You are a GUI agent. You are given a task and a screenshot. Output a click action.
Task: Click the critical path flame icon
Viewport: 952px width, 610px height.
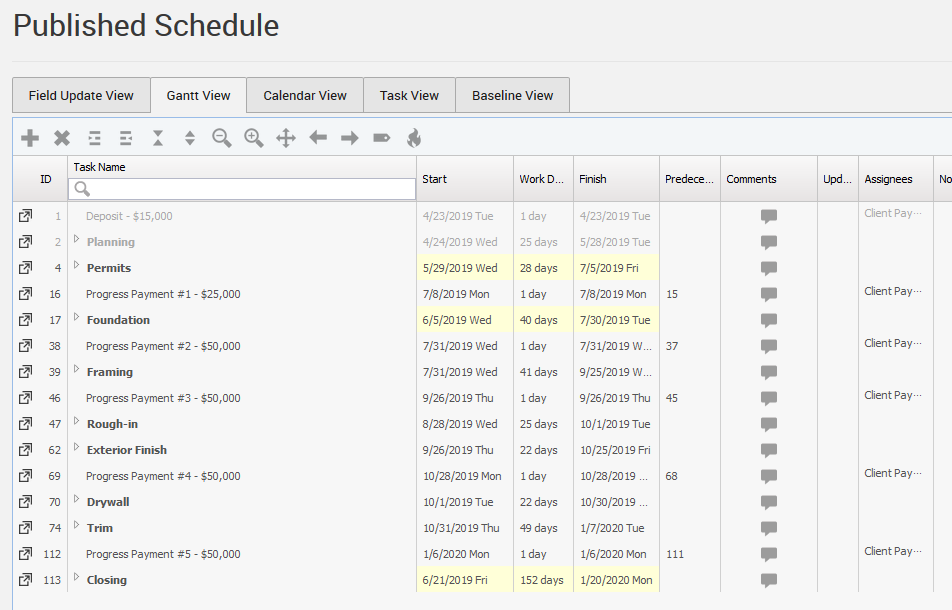point(414,138)
